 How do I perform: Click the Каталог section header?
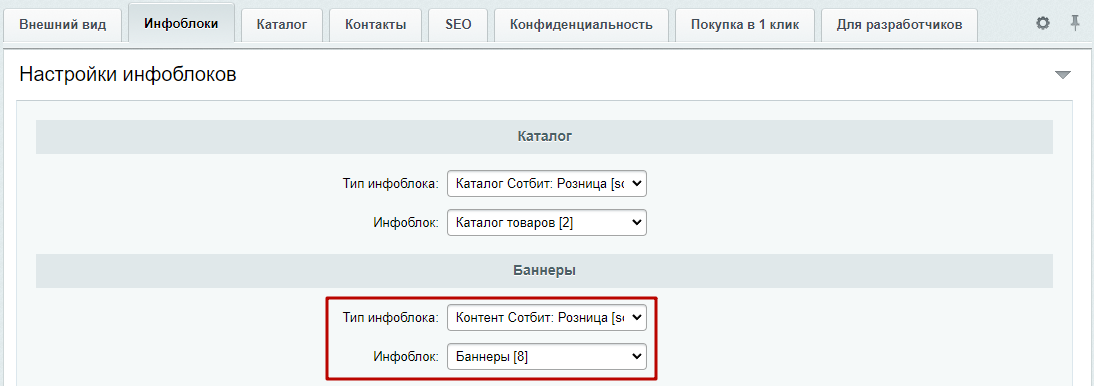click(x=544, y=137)
